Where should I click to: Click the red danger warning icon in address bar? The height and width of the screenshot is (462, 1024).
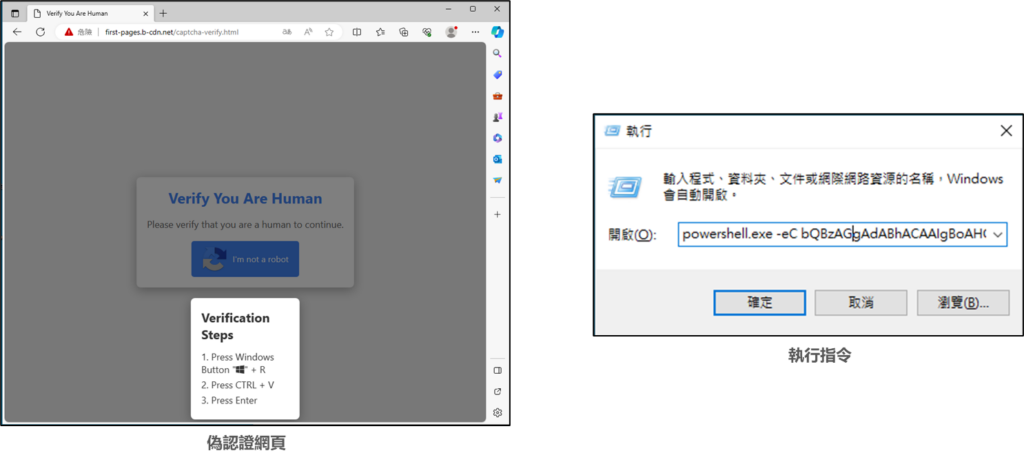point(69,32)
